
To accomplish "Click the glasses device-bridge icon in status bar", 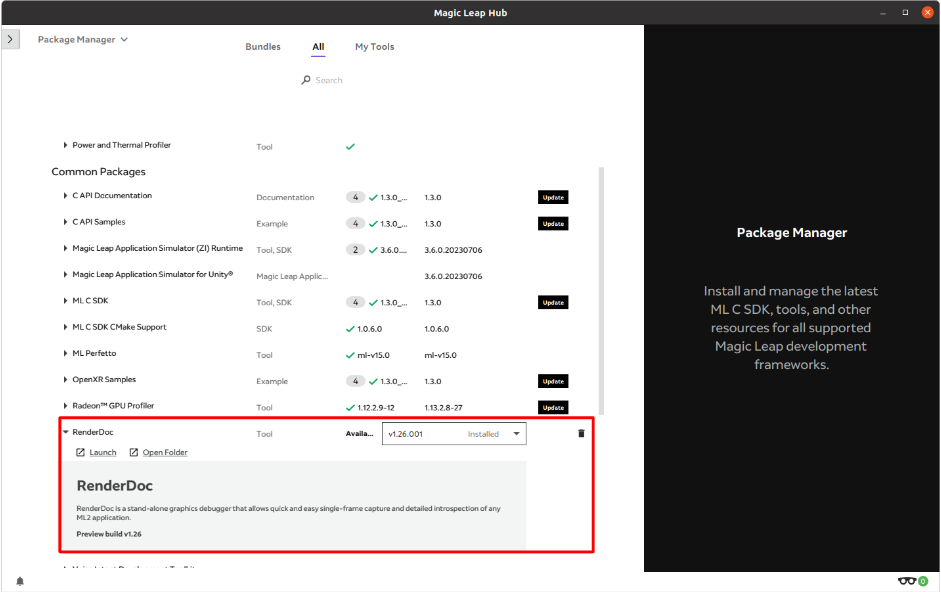I will point(906,579).
